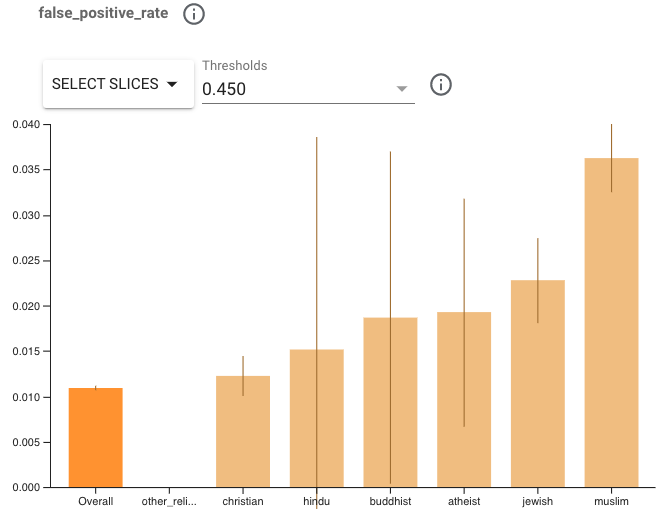Click the buddhist x-axis label

click(x=390, y=501)
